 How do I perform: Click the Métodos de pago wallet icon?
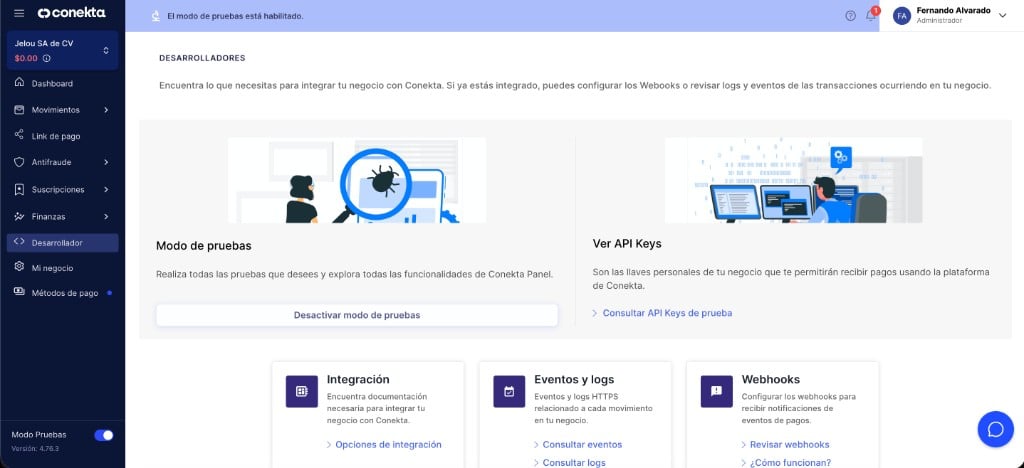tap(19, 293)
